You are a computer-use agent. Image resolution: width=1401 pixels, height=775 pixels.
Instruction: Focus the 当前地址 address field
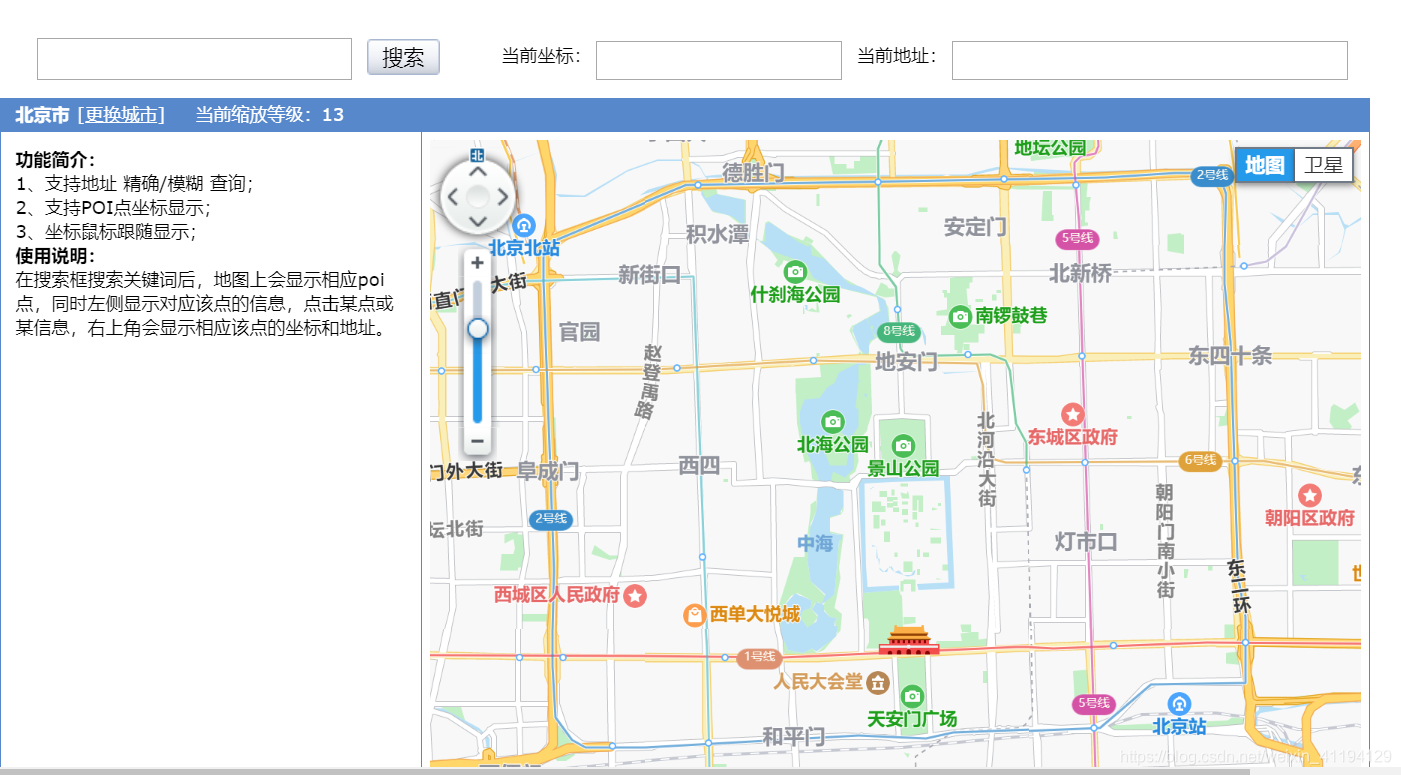[x=1150, y=60]
